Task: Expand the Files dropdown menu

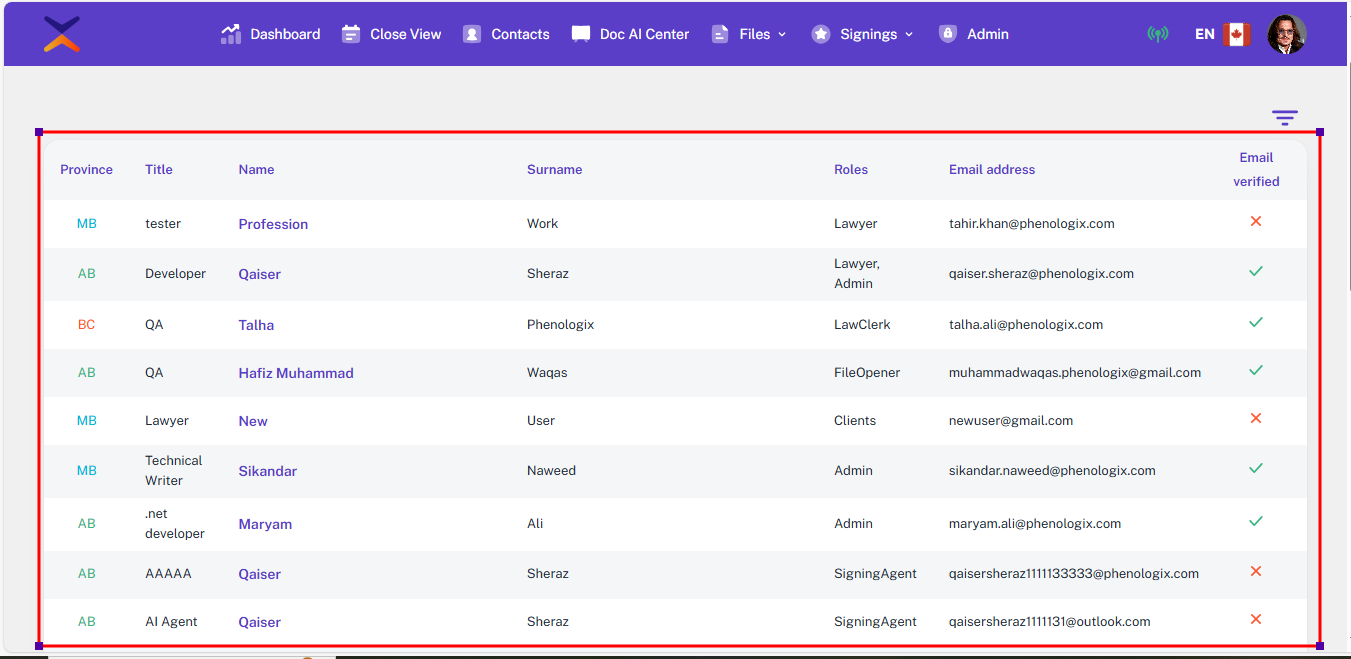Action: click(749, 34)
